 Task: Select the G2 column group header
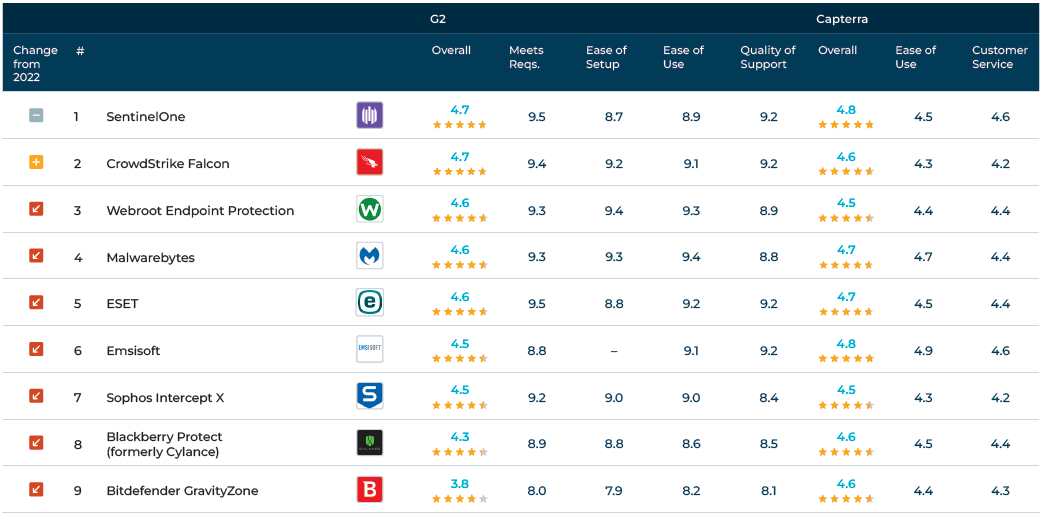tap(437, 19)
